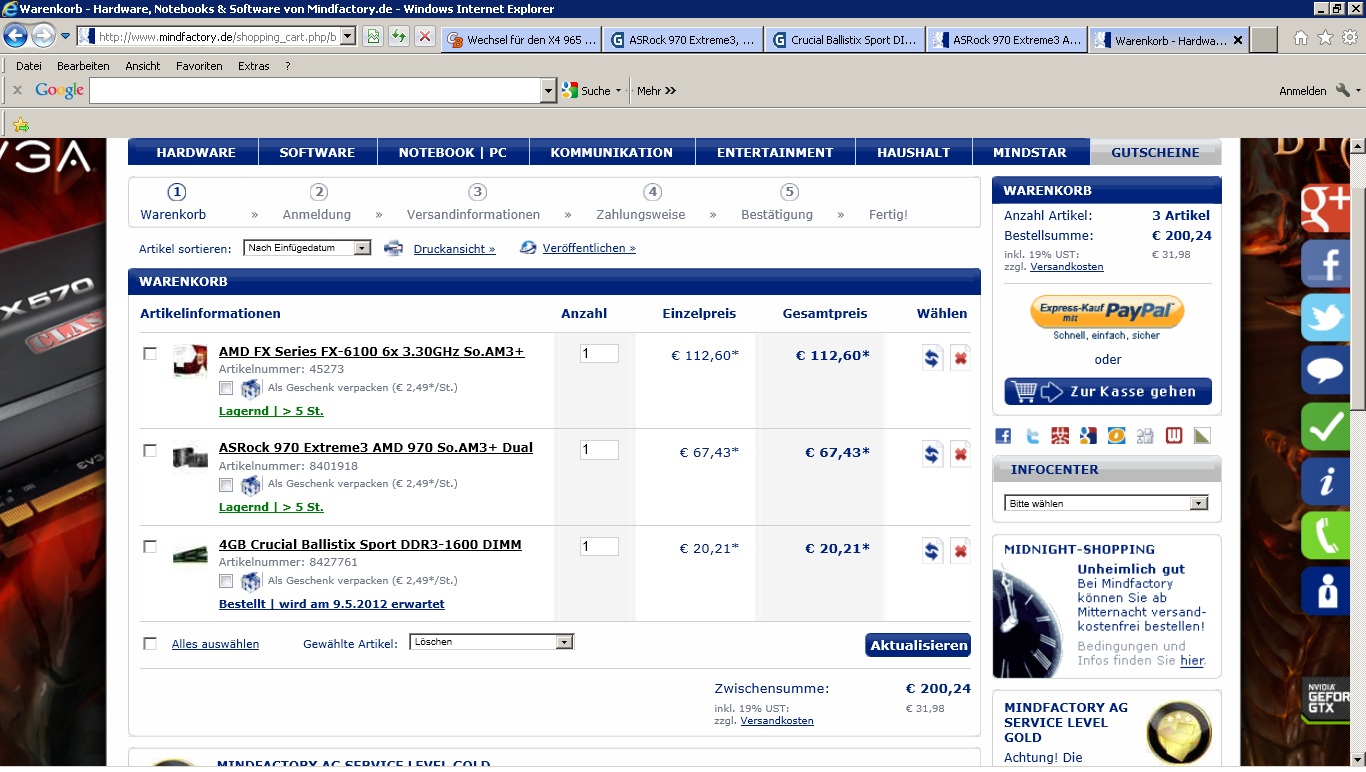Go back with the browser Back arrow
The height and width of the screenshot is (772, 1366).
[15, 37]
